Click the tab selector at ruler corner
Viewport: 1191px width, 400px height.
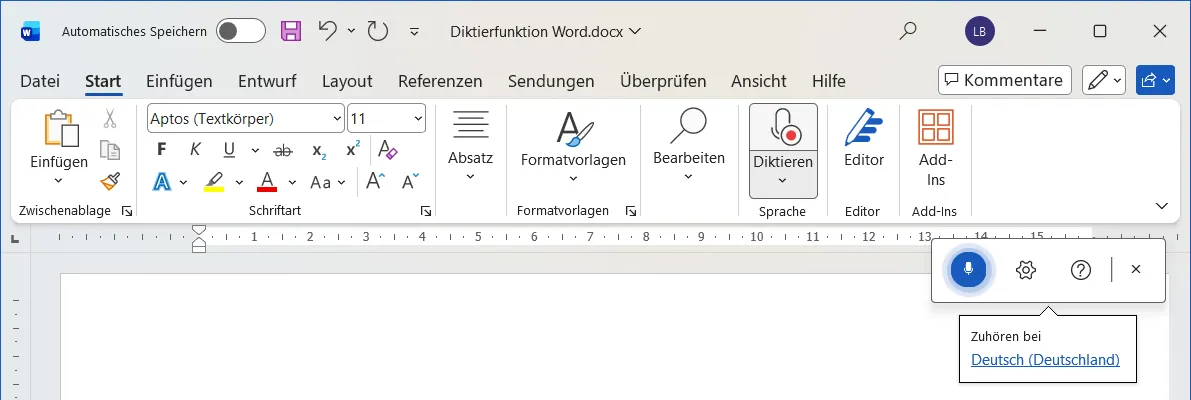point(15,240)
